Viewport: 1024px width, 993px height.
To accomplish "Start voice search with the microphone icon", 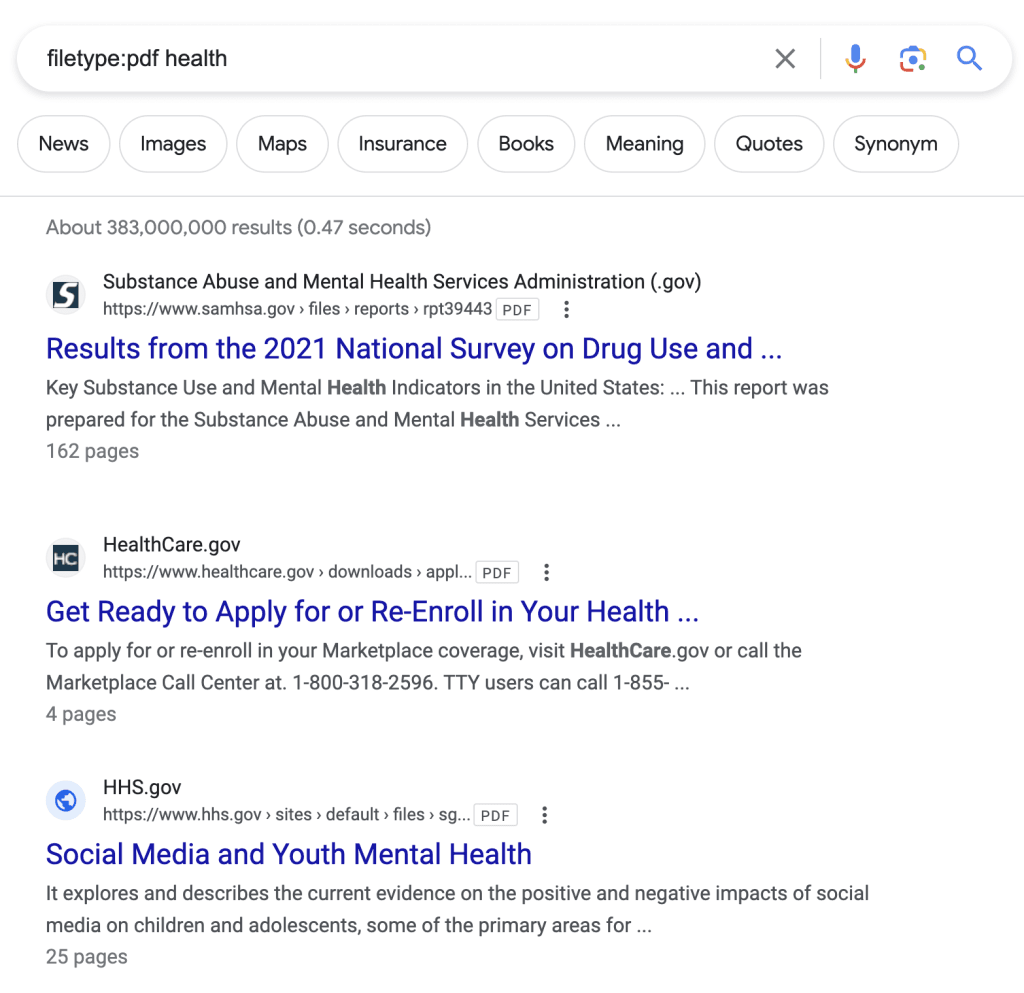I will click(x=855, y=59).
